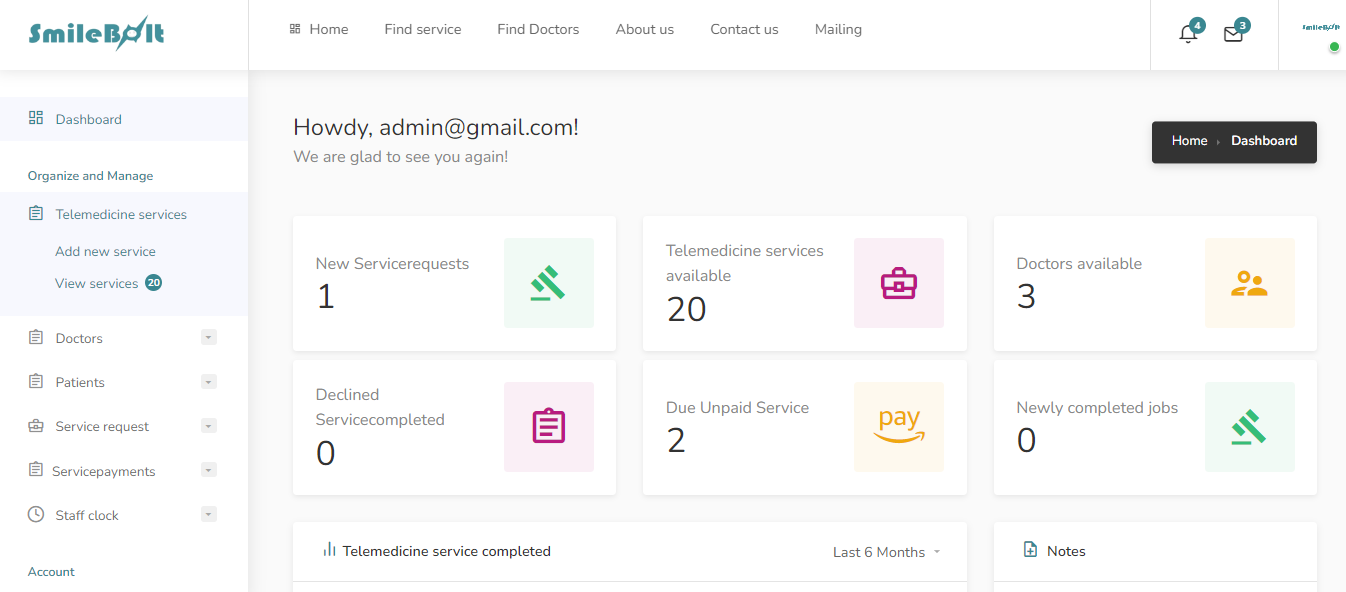
Task: Expand the Doctors sidebar menu
Action: tap(208, 338)
